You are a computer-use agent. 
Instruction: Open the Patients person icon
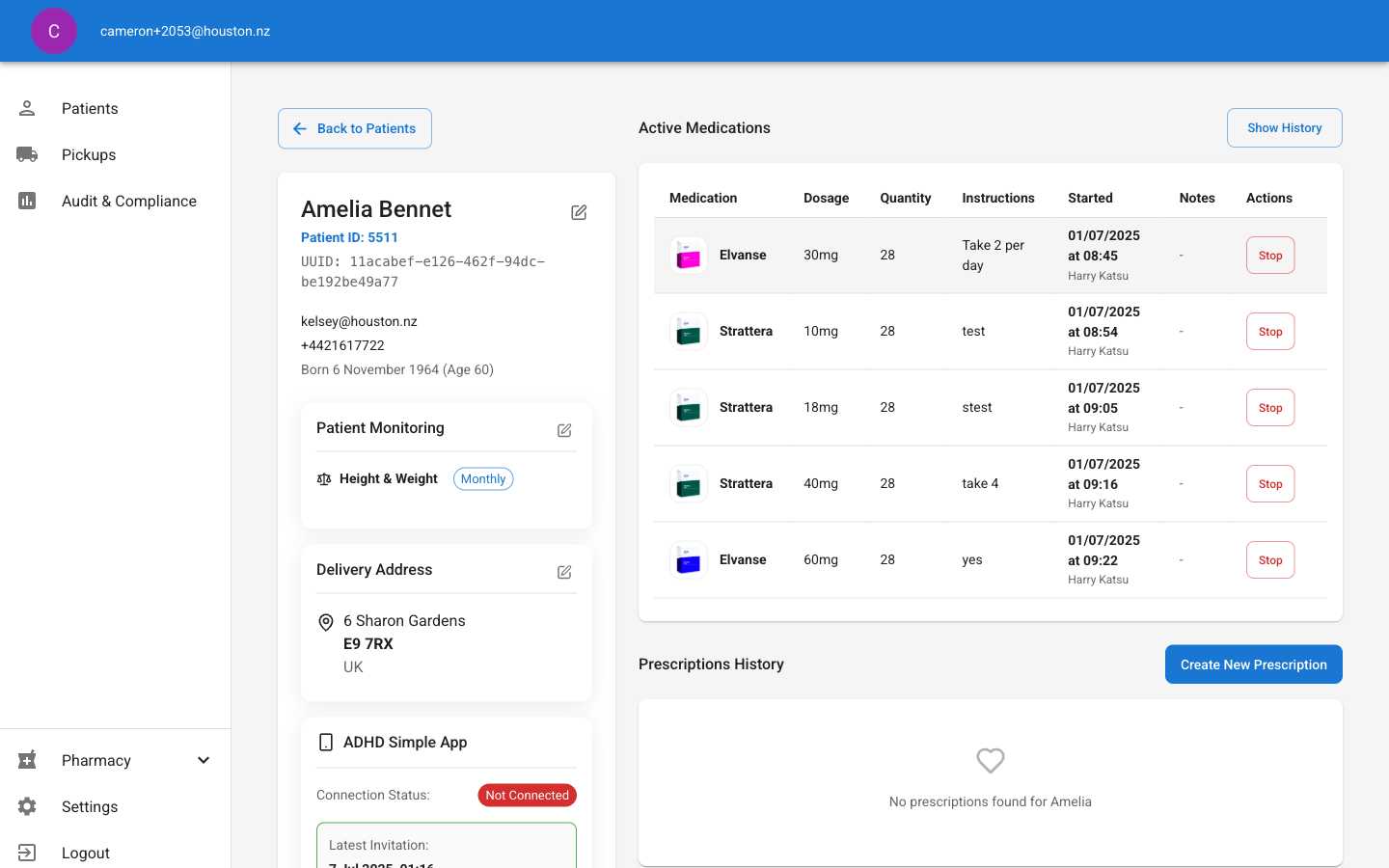click(27, 108)
